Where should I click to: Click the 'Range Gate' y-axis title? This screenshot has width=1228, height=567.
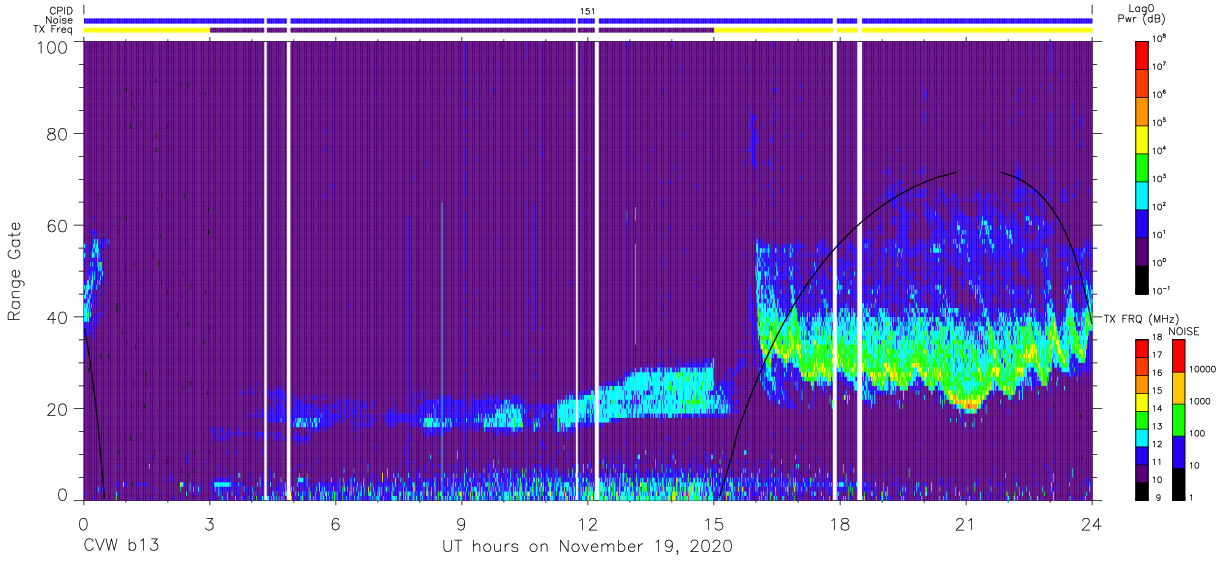(x=15, y=272)
